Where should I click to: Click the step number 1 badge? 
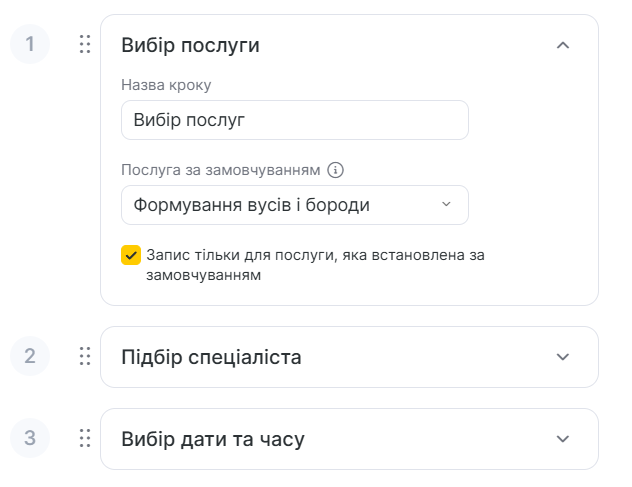click(30, 44)
